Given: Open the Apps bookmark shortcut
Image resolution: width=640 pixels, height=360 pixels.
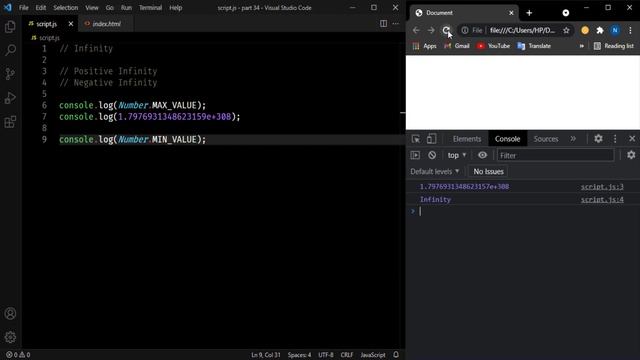Looking at the screenshot, I should [424, 46].
